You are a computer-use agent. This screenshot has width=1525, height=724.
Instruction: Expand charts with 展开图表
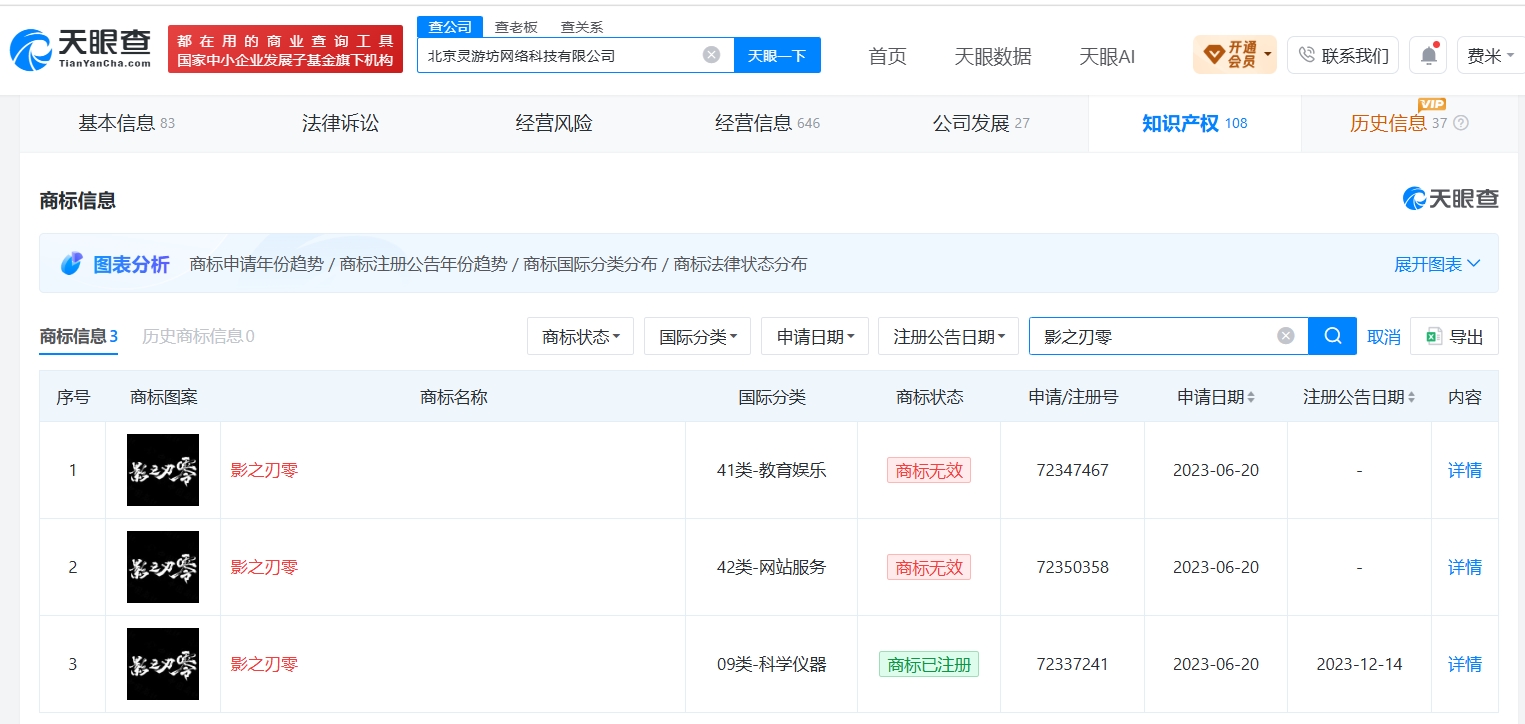point(1437,264)
